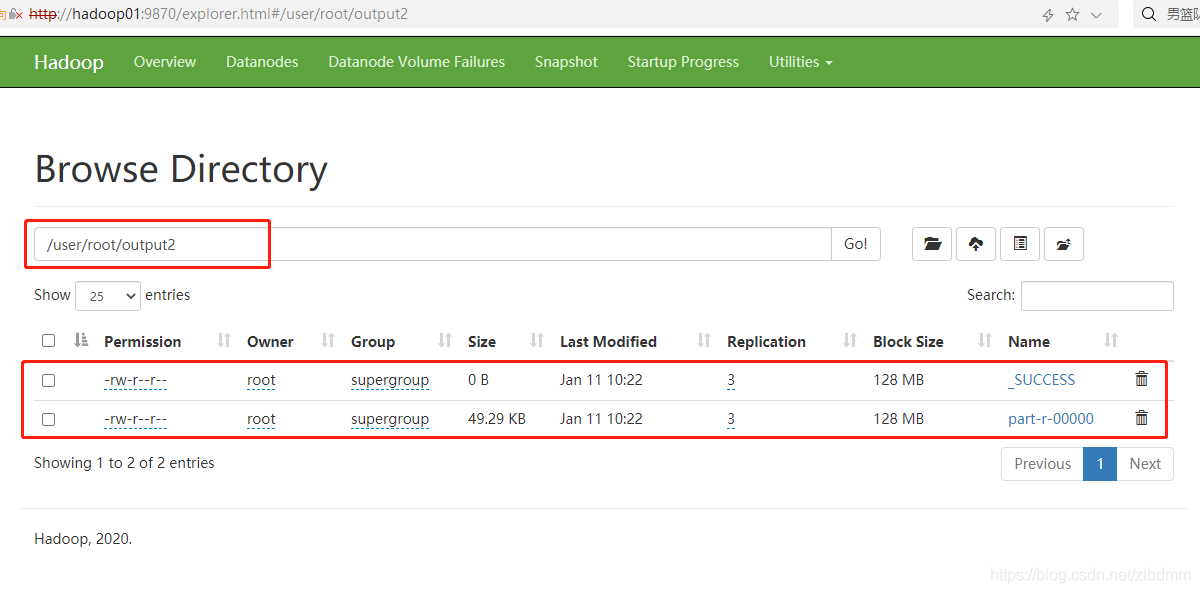Sort by Owner column arrows
This screenshot has height=593, width=1200.
328,341
